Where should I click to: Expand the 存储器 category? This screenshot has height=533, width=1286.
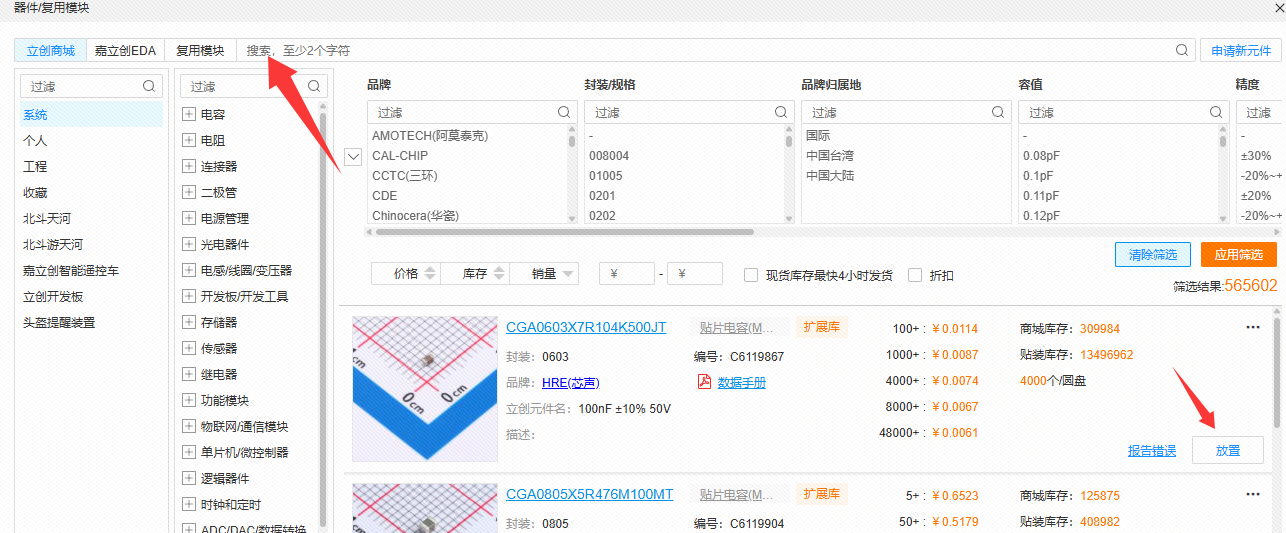(x=188, y=322)
